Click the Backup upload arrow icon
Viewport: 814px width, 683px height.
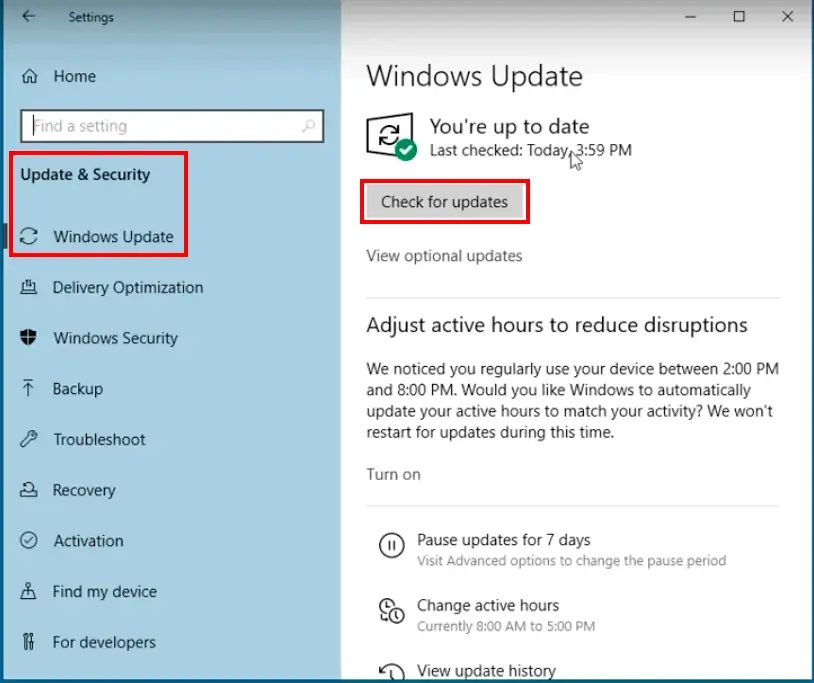28,388
